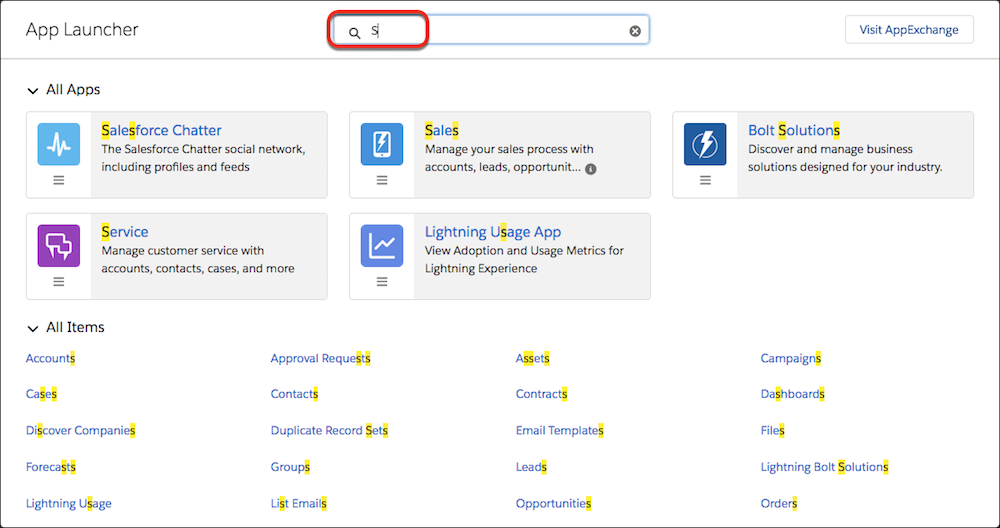
Task: Open Bolt Solutions title link
Action: coord(793,130)
